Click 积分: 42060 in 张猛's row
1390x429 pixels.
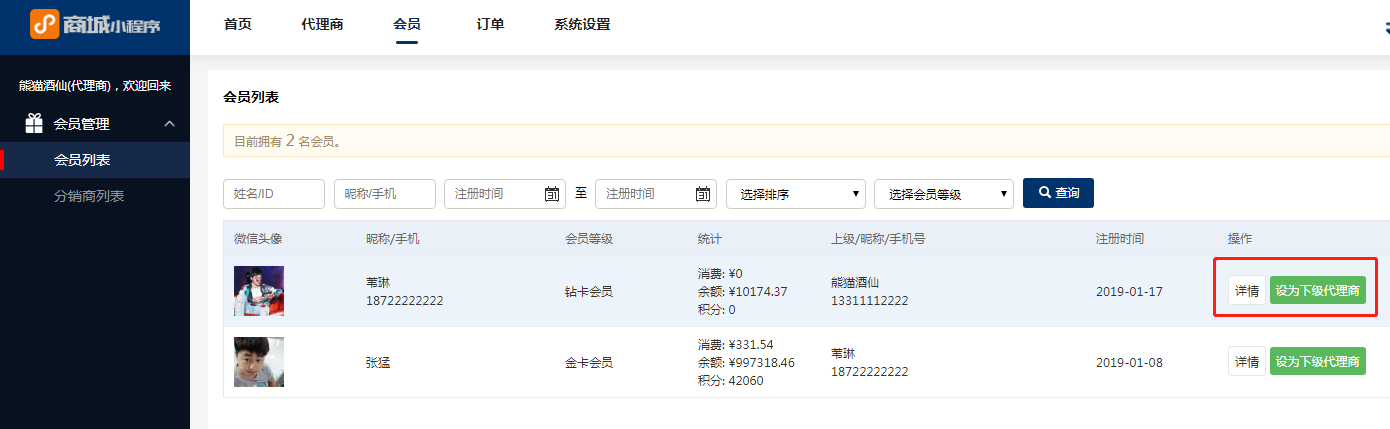[731, 380]
